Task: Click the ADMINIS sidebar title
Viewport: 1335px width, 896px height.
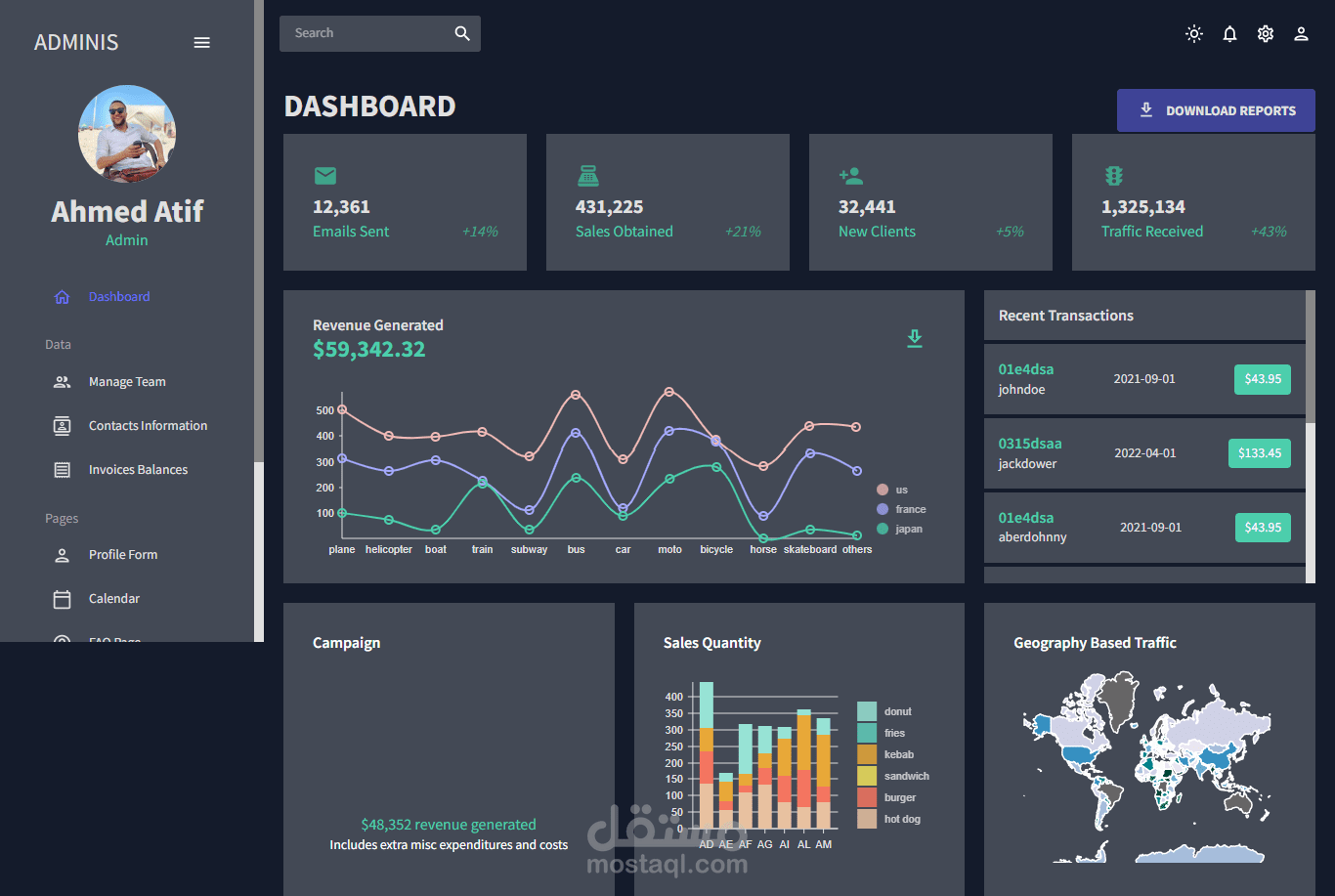Action: coord(76,43)
